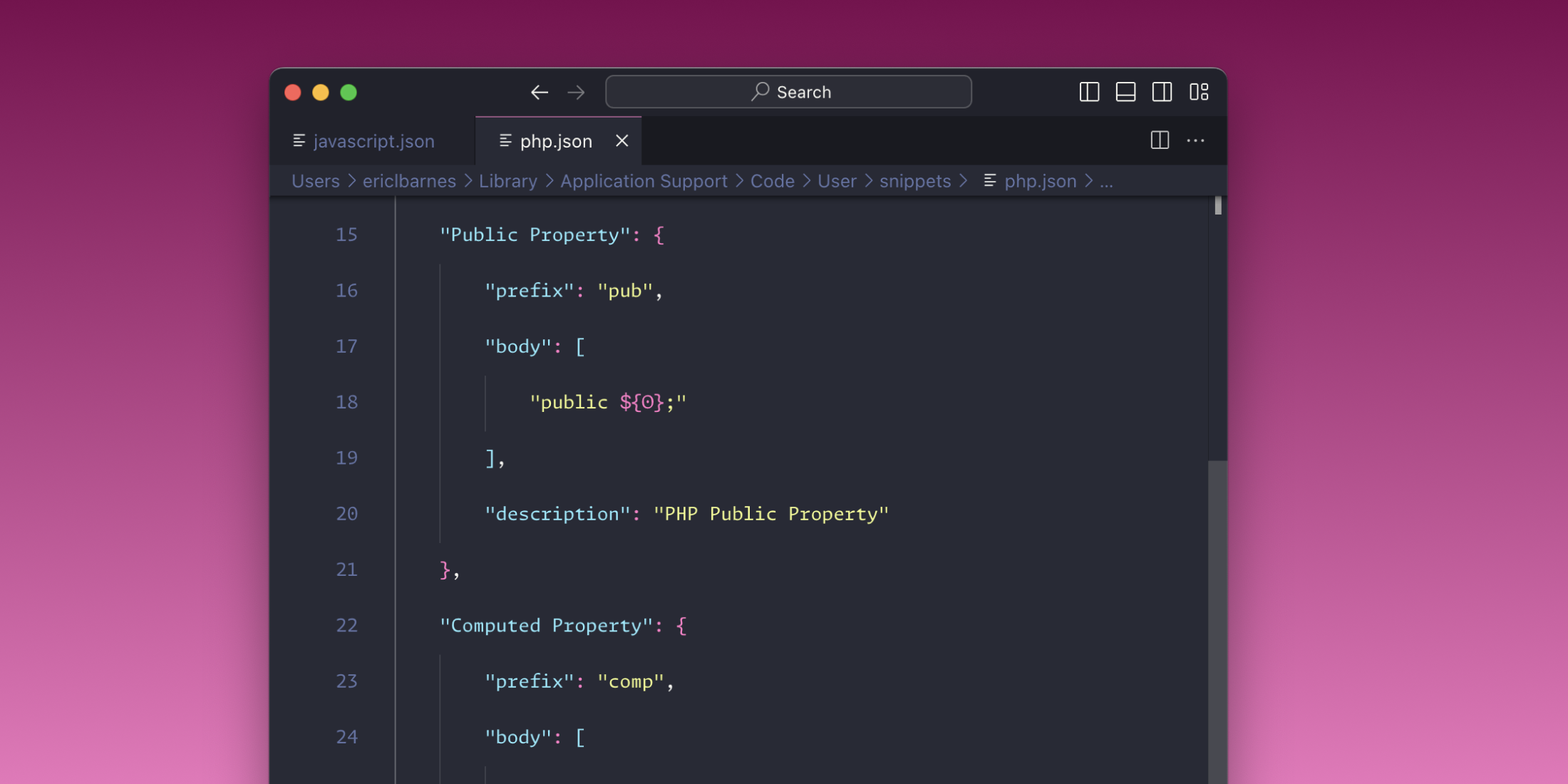Viewport: 1568px width, 784px height.
Task: Expand the breadcrumb chevron after snippets
Action: [964, 181]
